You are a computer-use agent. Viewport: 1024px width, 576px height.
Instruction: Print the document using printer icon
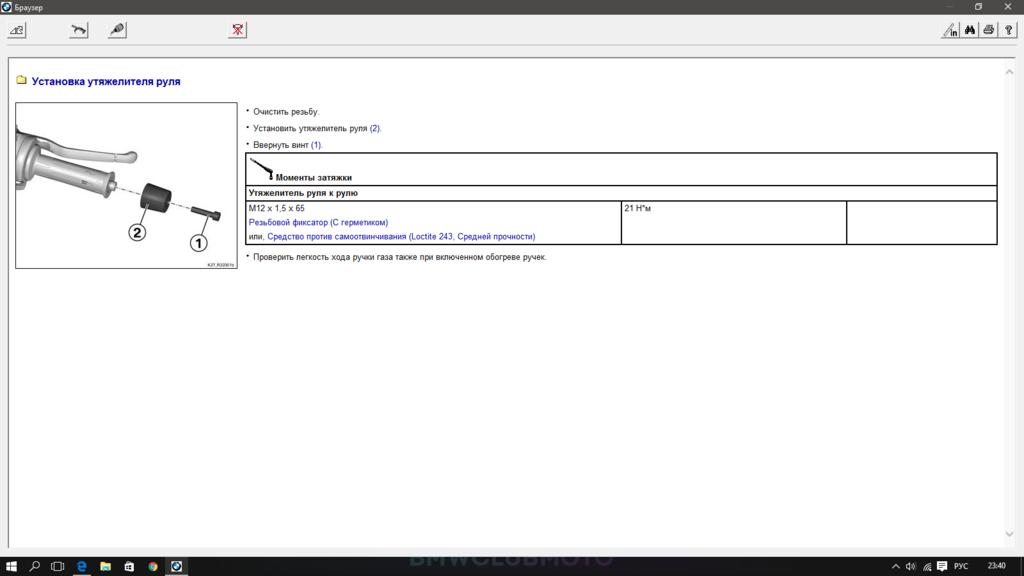tap(988, 30)
